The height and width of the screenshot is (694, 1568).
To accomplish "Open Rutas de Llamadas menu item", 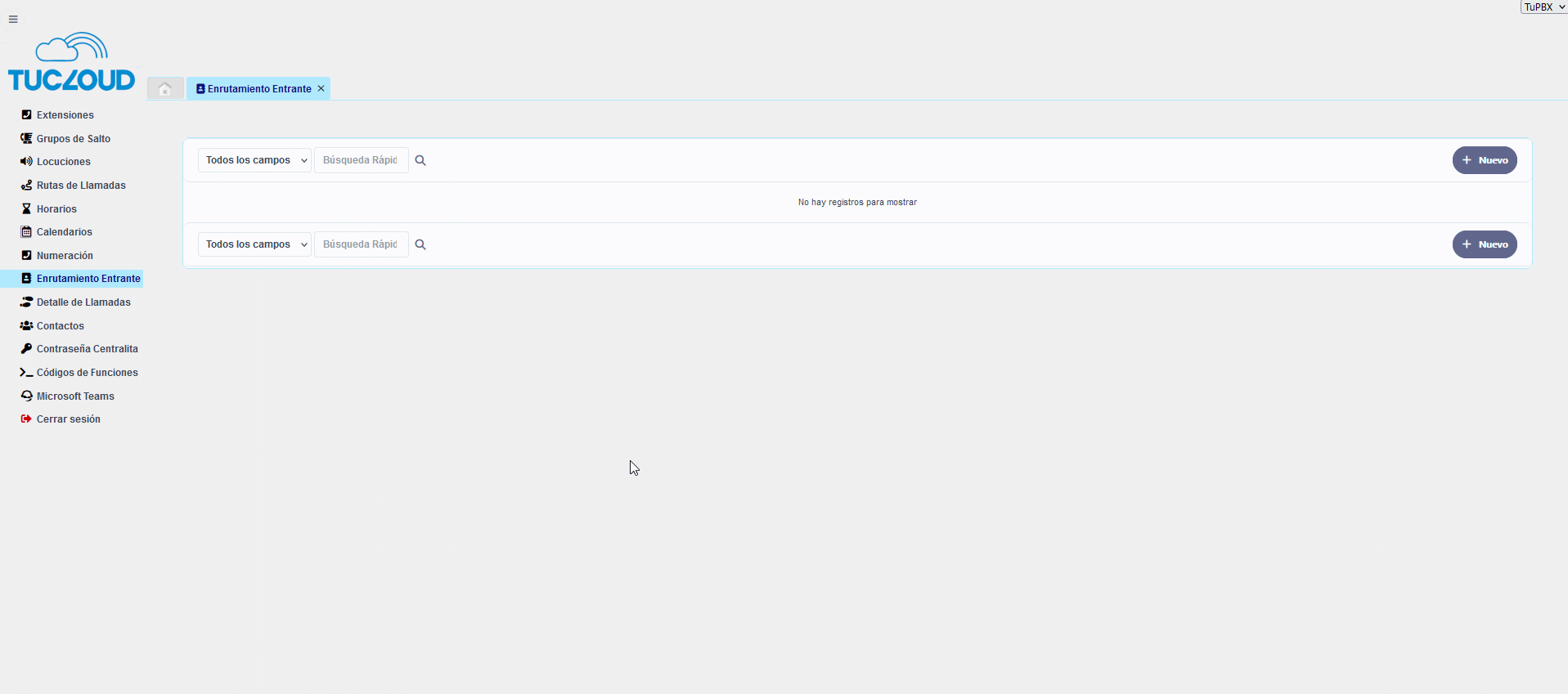I will 81,186.
